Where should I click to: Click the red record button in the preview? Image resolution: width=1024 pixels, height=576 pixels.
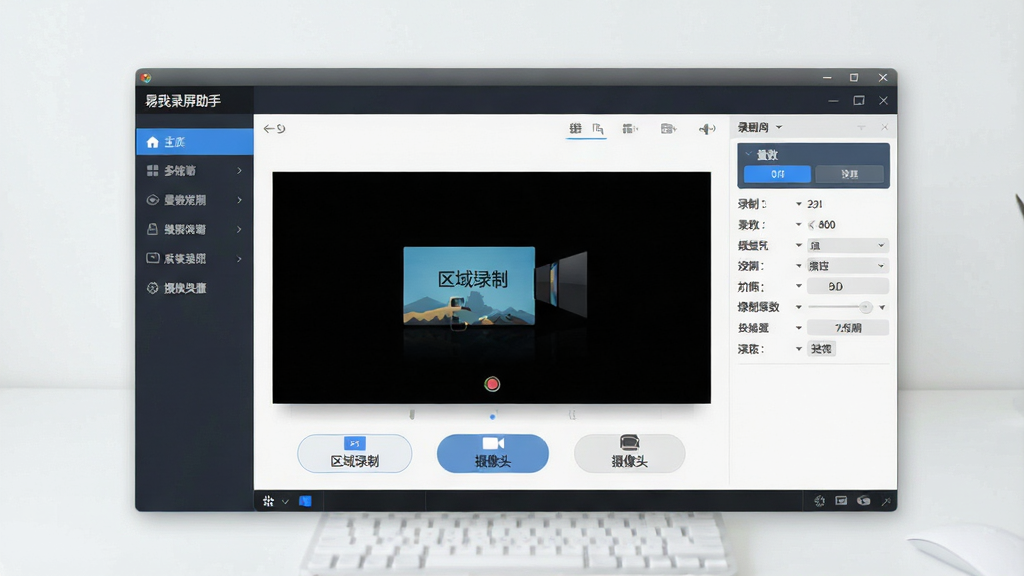pyautogui.click(x=492, y=384)
